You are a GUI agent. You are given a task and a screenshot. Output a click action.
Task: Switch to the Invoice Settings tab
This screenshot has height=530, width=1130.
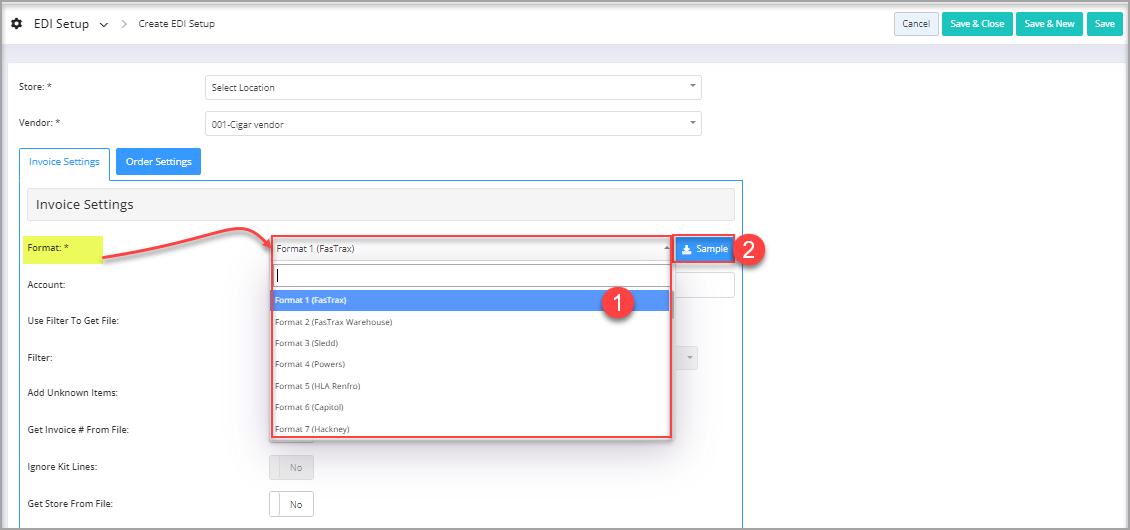64,162
